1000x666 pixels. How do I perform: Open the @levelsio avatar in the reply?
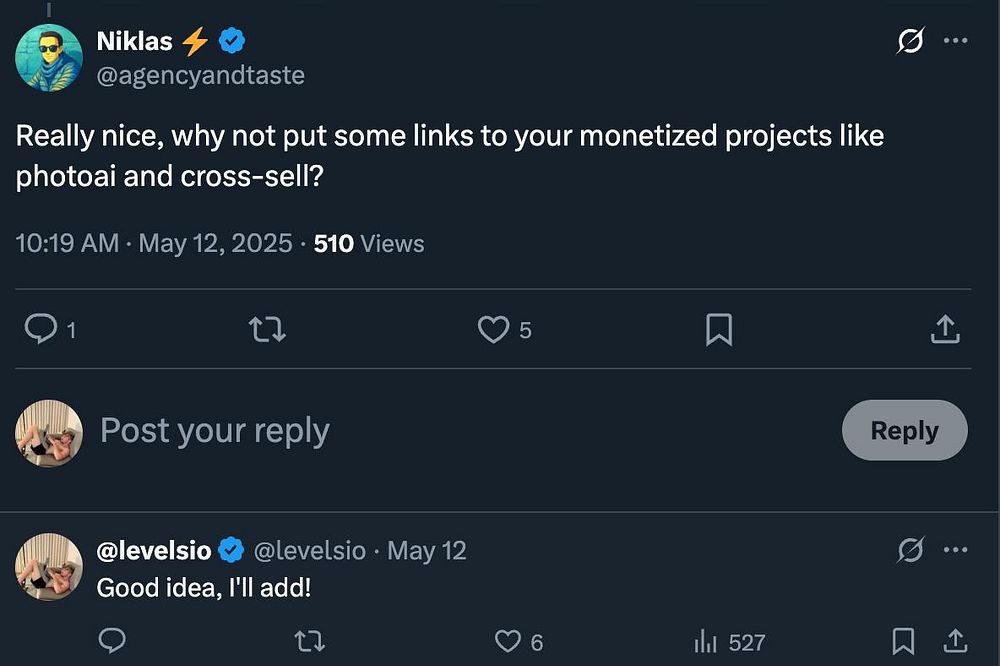(x=48, y=566)
